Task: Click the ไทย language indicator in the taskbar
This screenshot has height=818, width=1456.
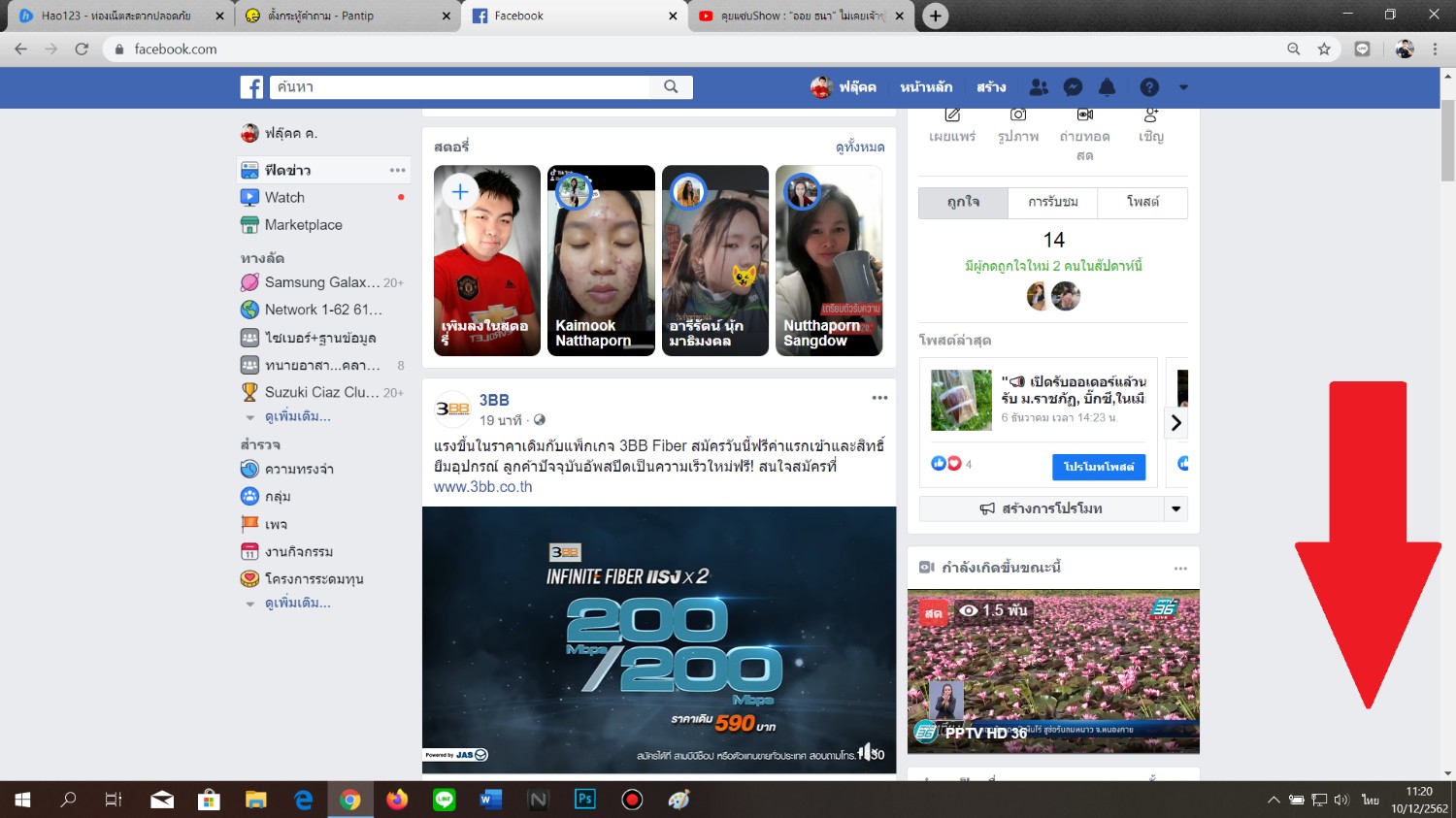Action: tap(1370, 800)
